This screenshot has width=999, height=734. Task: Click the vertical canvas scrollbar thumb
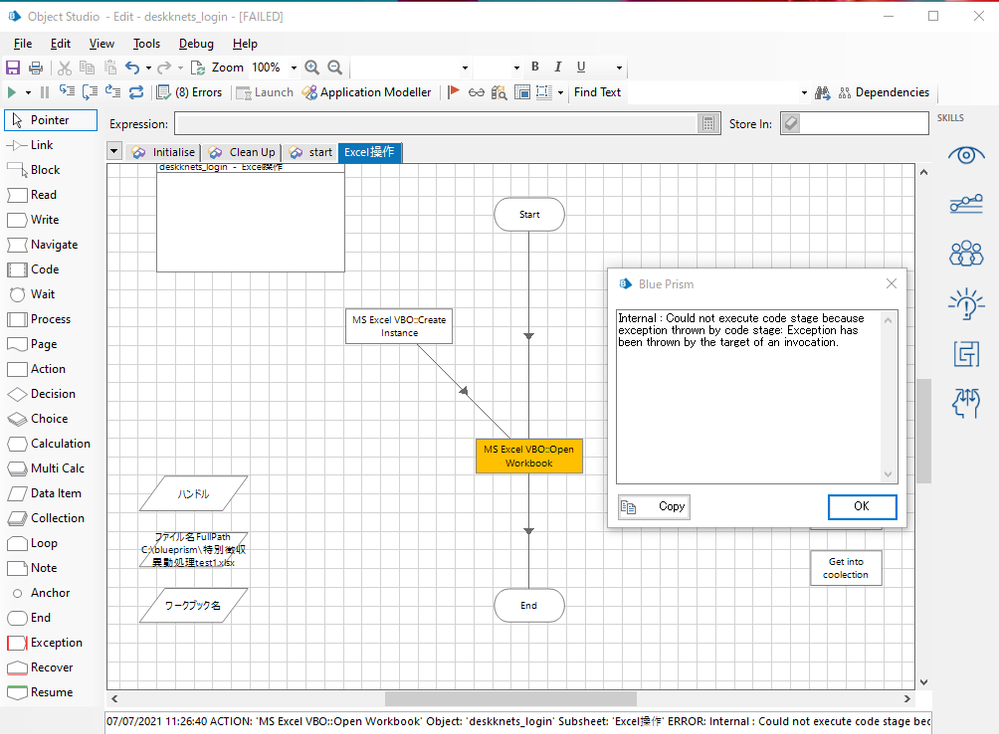[x=924, y=431]
